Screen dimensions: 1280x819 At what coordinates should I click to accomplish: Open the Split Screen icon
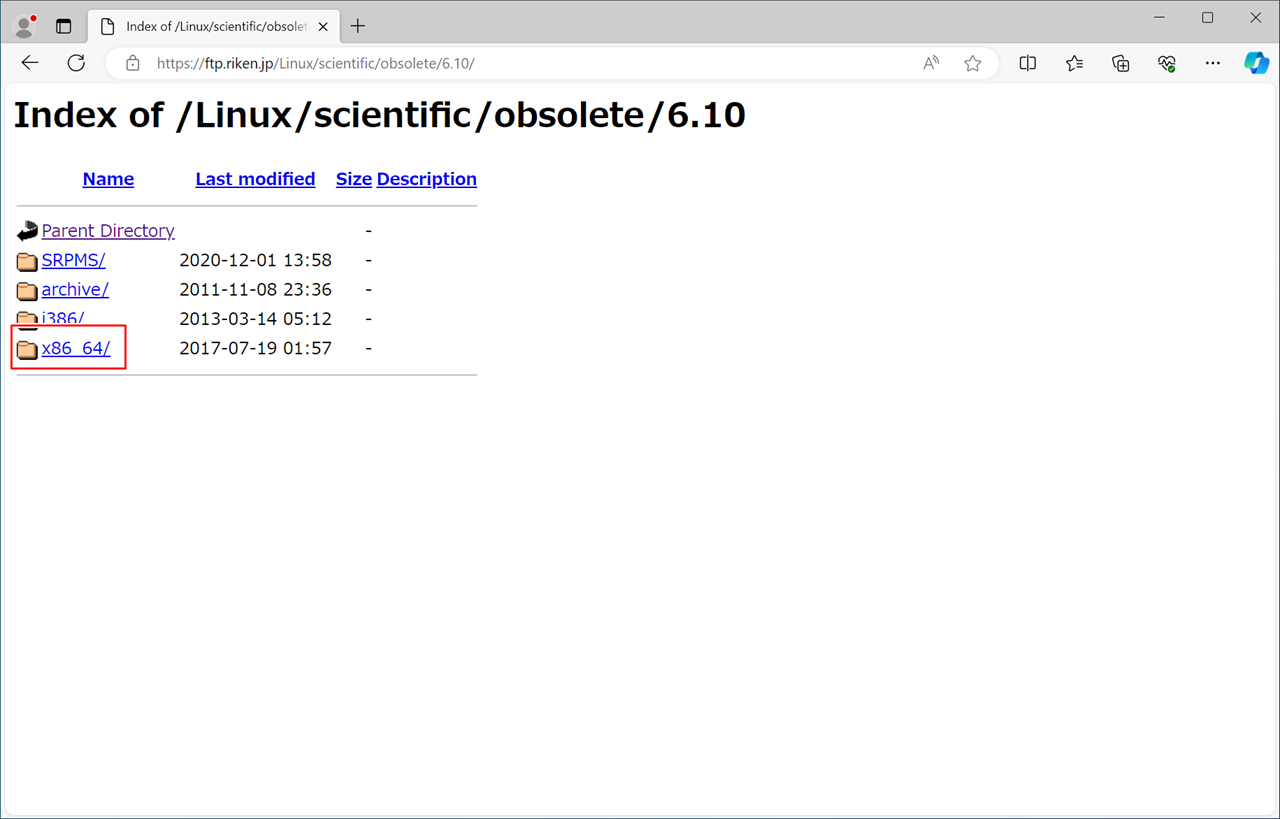click(1027, 63)
